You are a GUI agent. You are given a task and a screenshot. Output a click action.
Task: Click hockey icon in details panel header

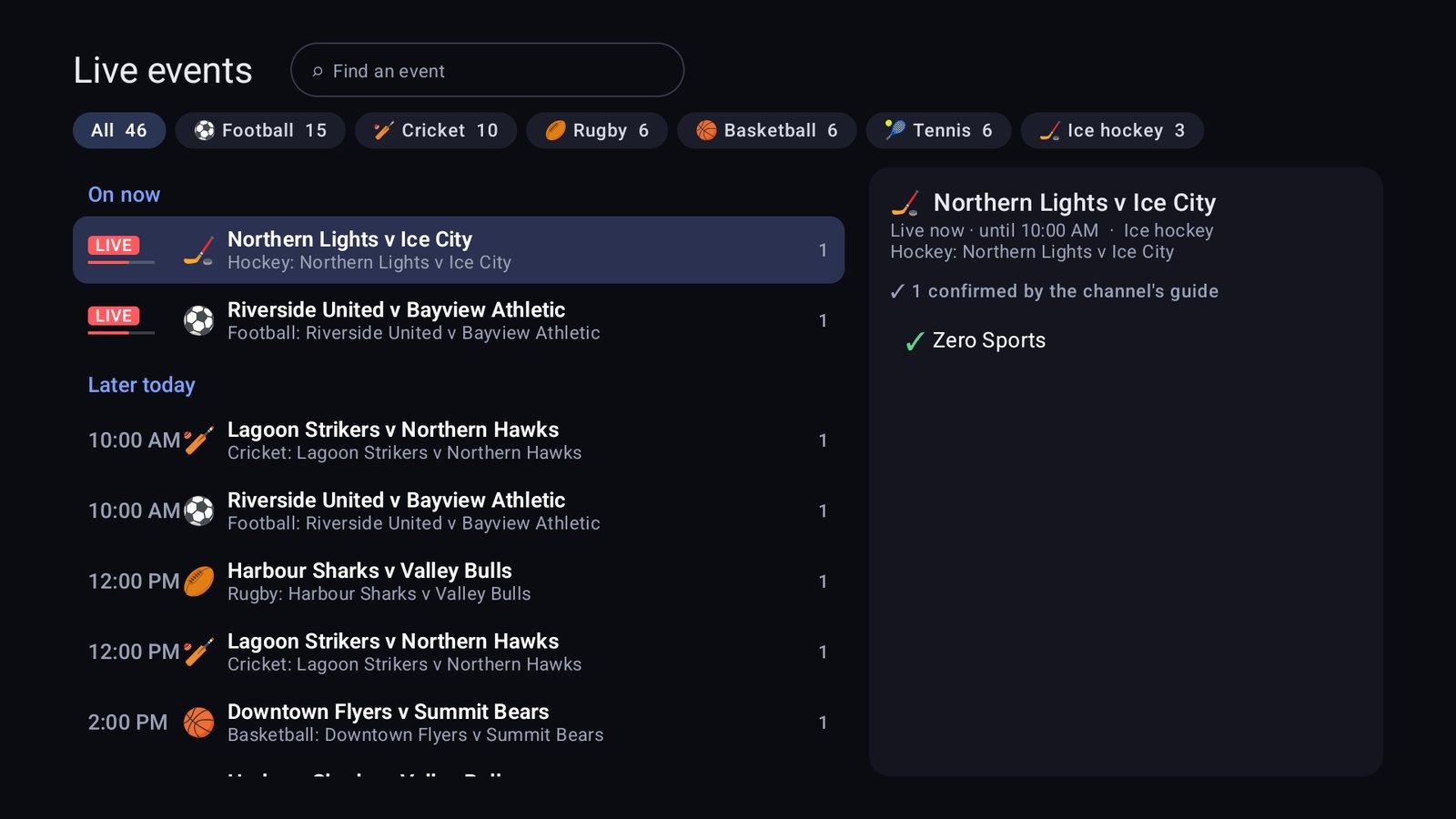pyautogui.click(x=905, y=203)
